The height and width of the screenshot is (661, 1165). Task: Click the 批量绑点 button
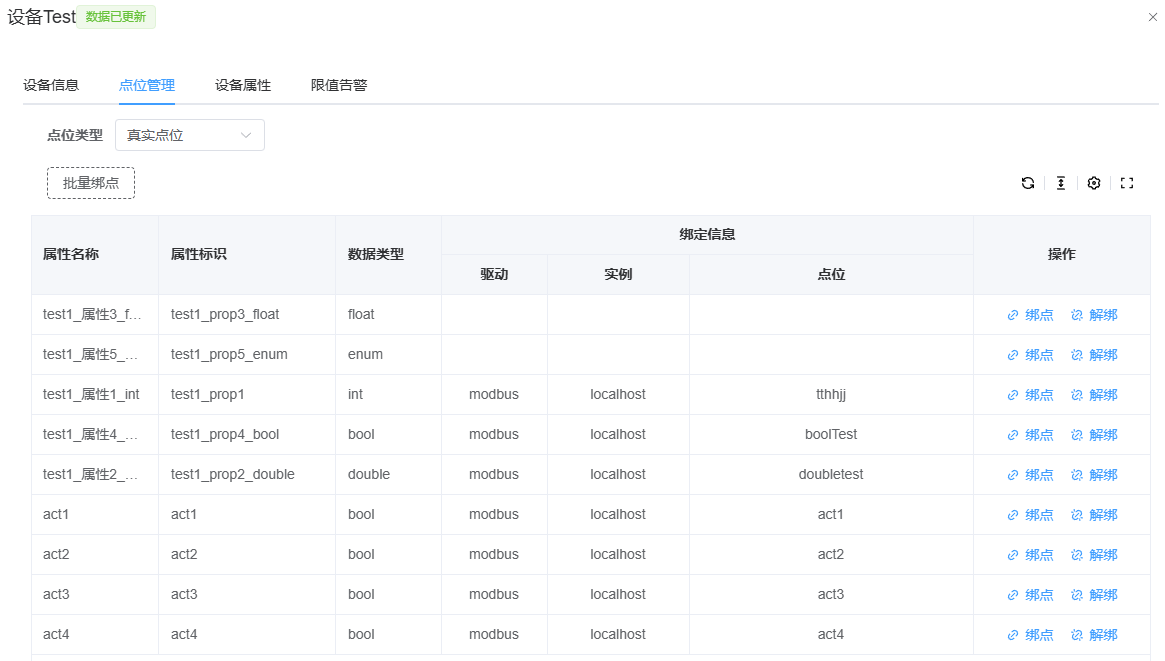[x=91, y=183]
